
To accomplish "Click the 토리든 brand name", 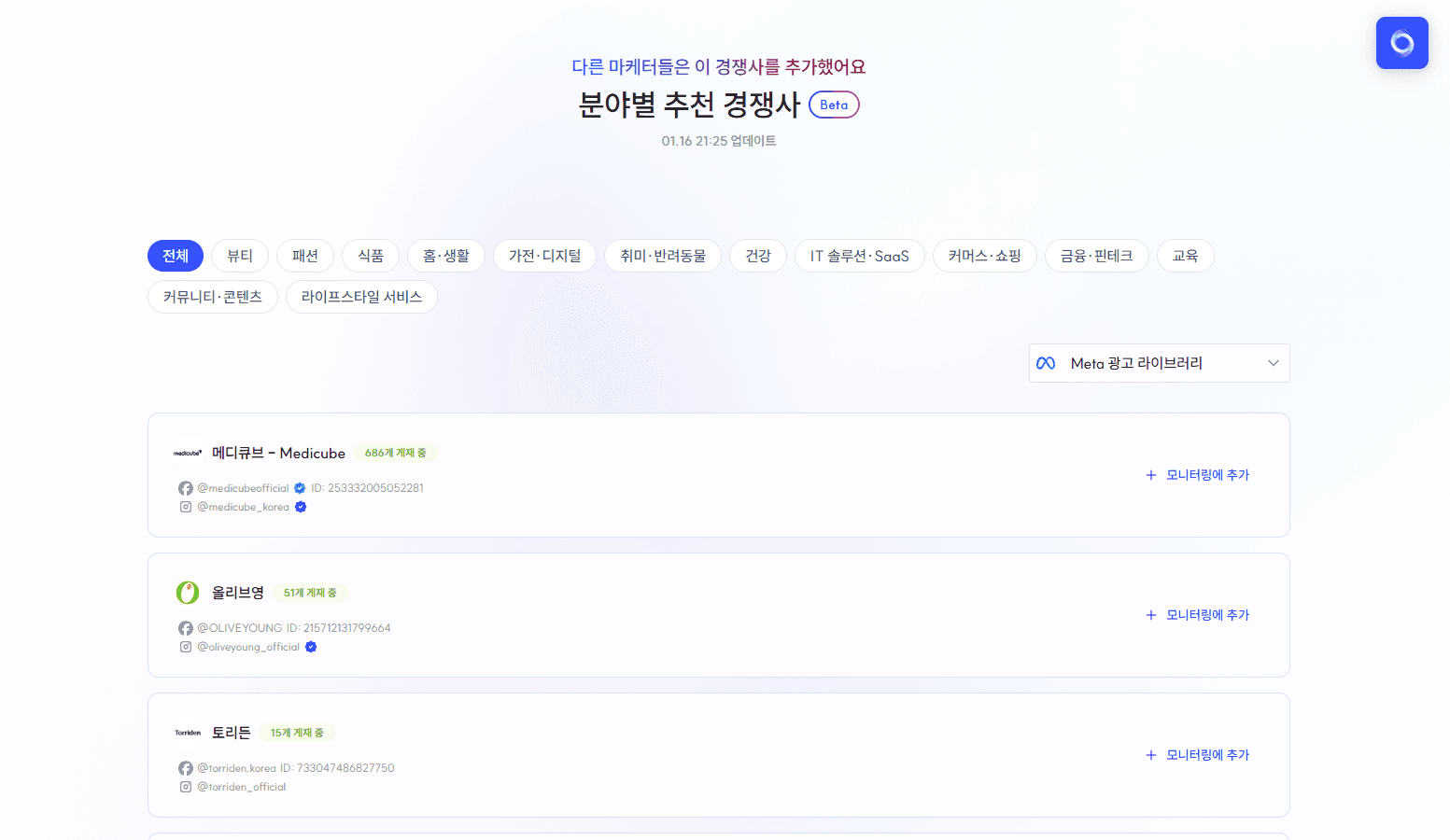I will 232,733.
